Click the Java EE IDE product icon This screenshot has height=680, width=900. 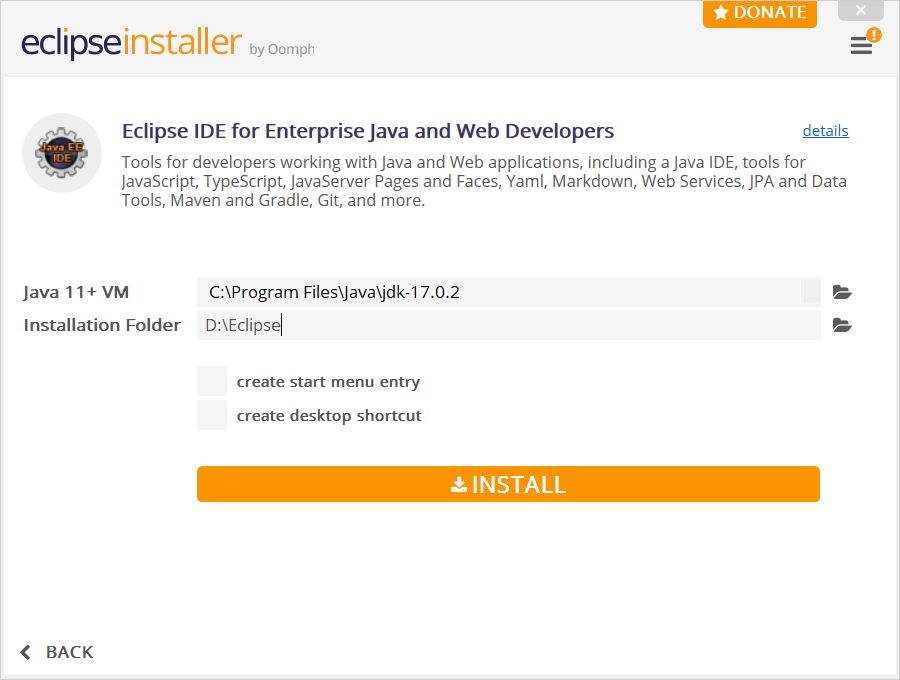(x=62, y=153)
